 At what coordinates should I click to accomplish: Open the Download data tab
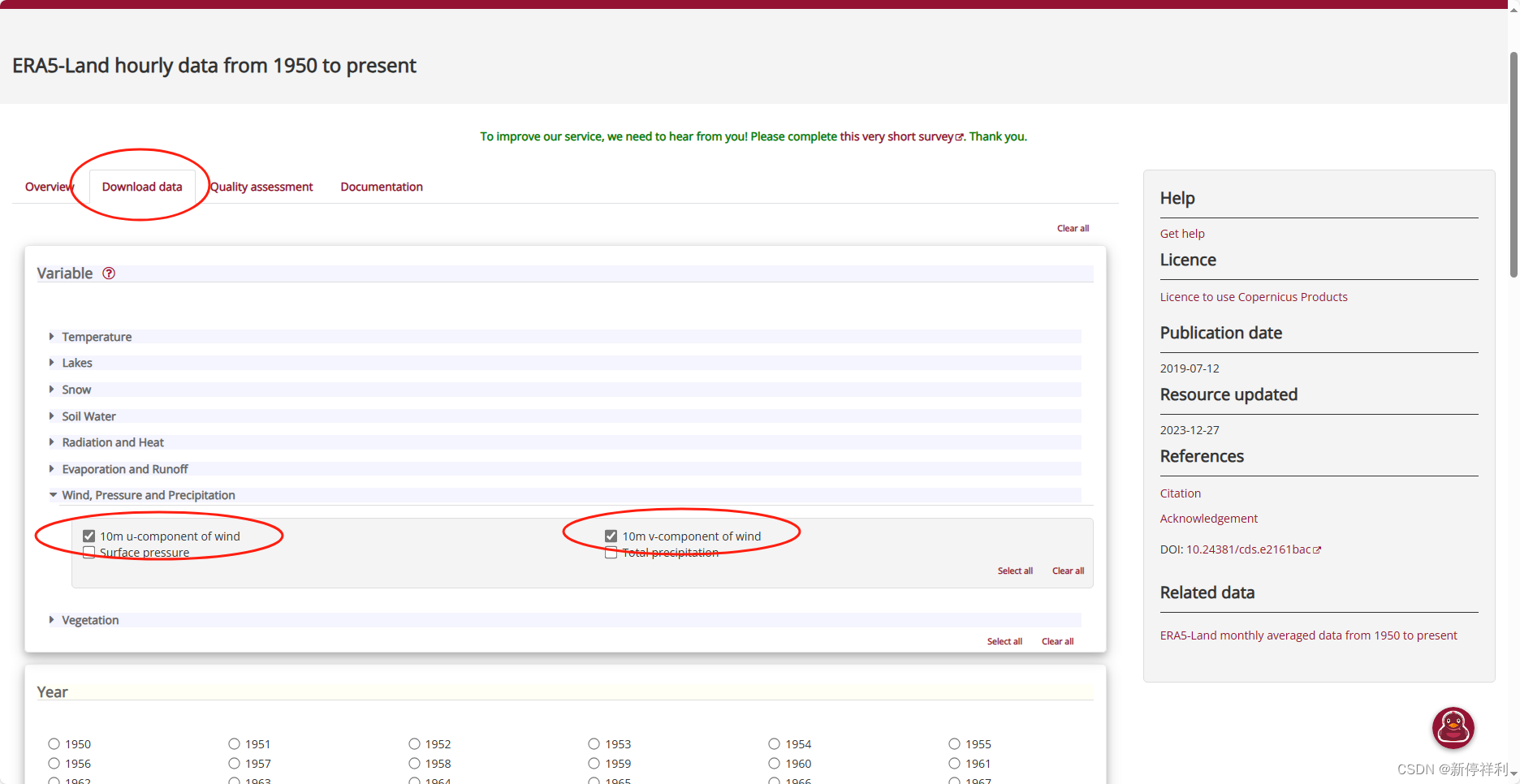[142, 187]
